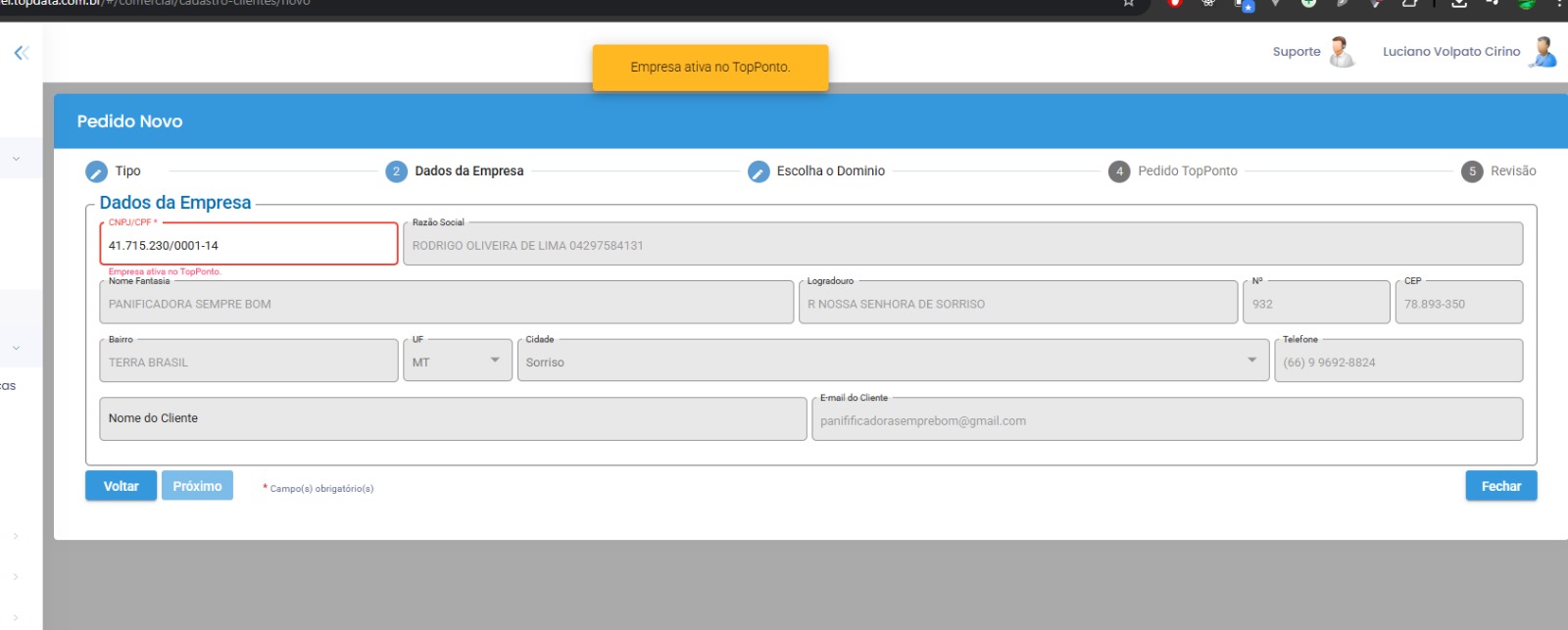
Task: Click the browser downloads icon
Action: [1458, 4]
